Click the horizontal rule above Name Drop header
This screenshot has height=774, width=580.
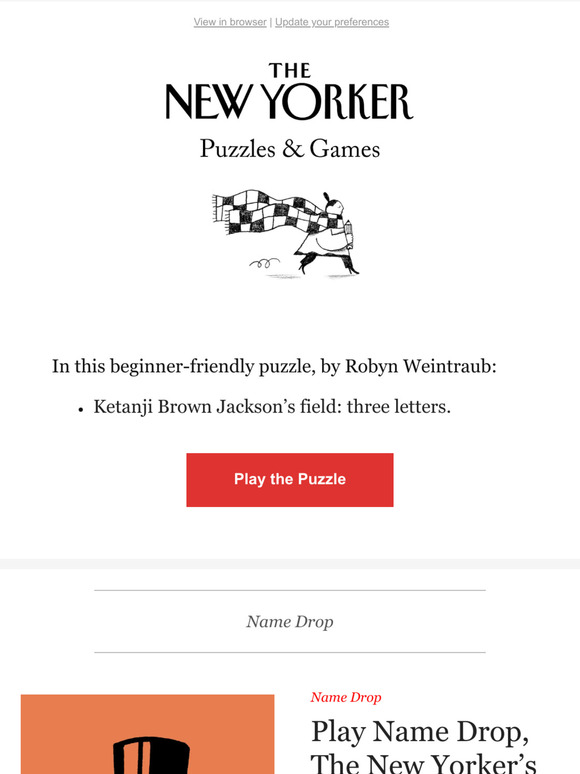[x=290, y=590]
